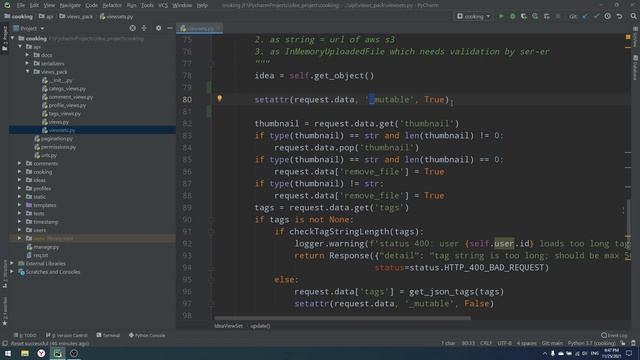The image size is (640, 360).
Task: Open the Python Console tool window
Action: [x=147, y=335]
